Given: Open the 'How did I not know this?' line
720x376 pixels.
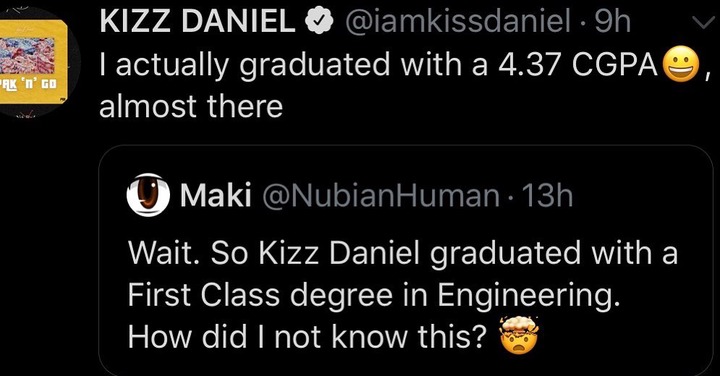Looking at the screenshot, I should coord(307,337).
